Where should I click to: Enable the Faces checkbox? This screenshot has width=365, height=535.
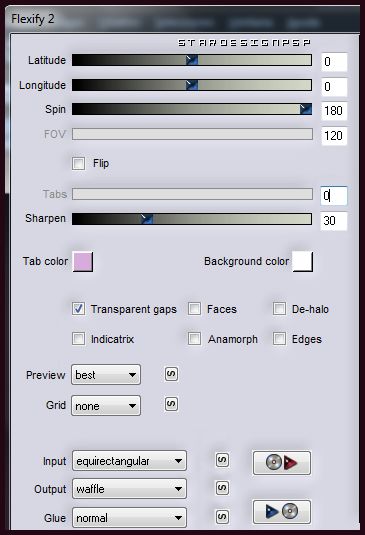pos(194,309)
